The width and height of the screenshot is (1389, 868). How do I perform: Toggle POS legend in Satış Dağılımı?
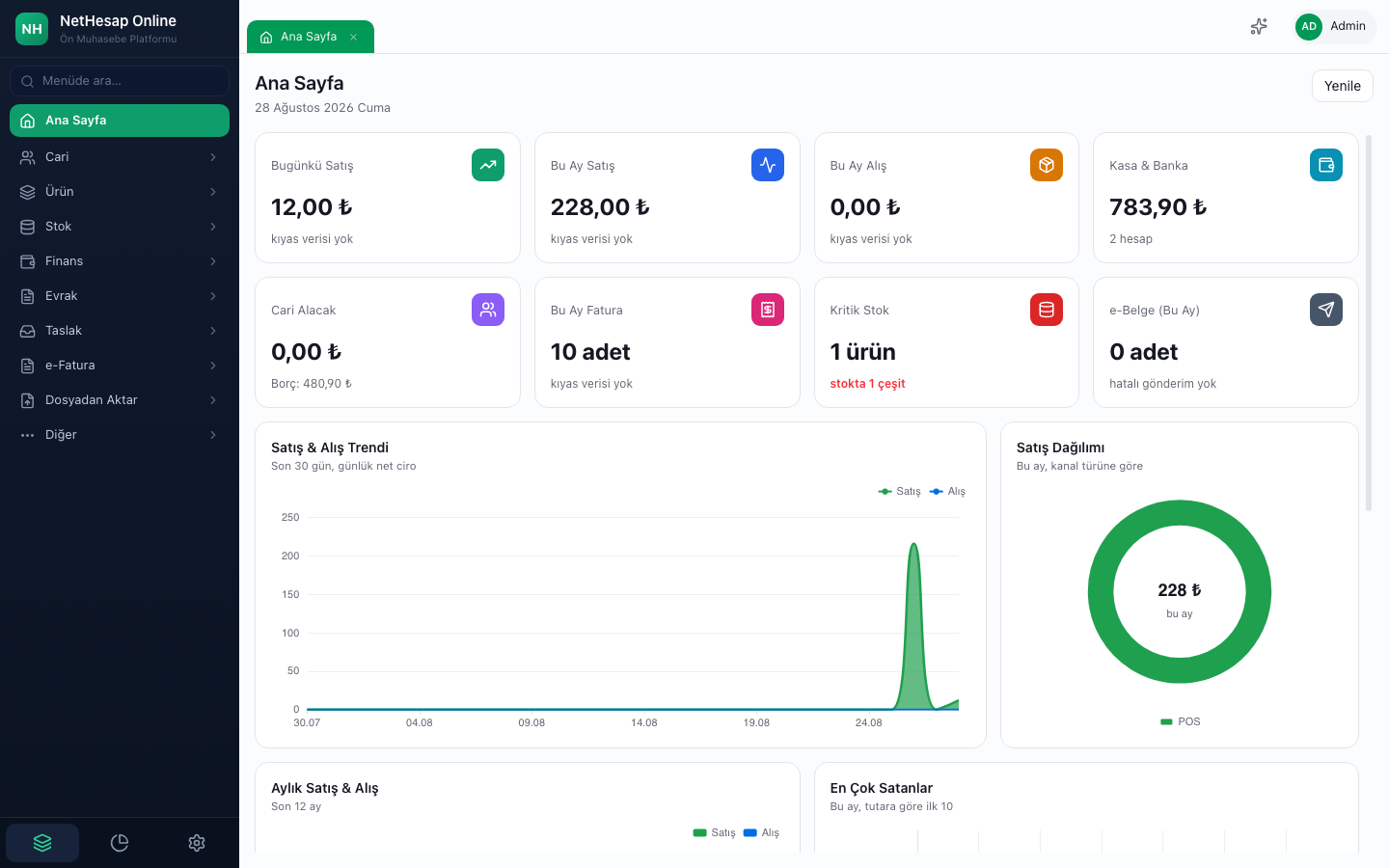(x=1180, y=721)
